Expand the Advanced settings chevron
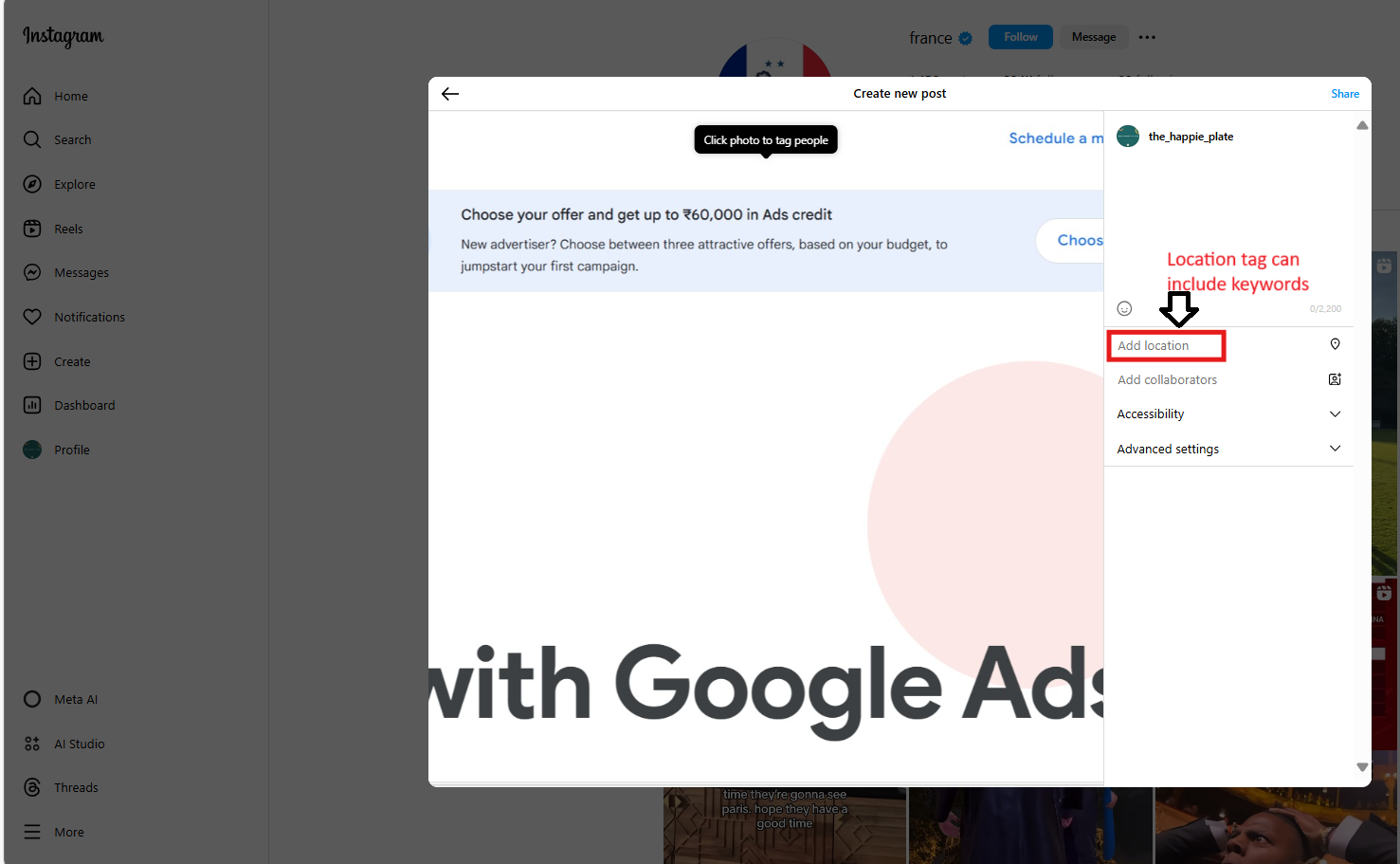1400x864 pixels. [x=1335, y=449]
